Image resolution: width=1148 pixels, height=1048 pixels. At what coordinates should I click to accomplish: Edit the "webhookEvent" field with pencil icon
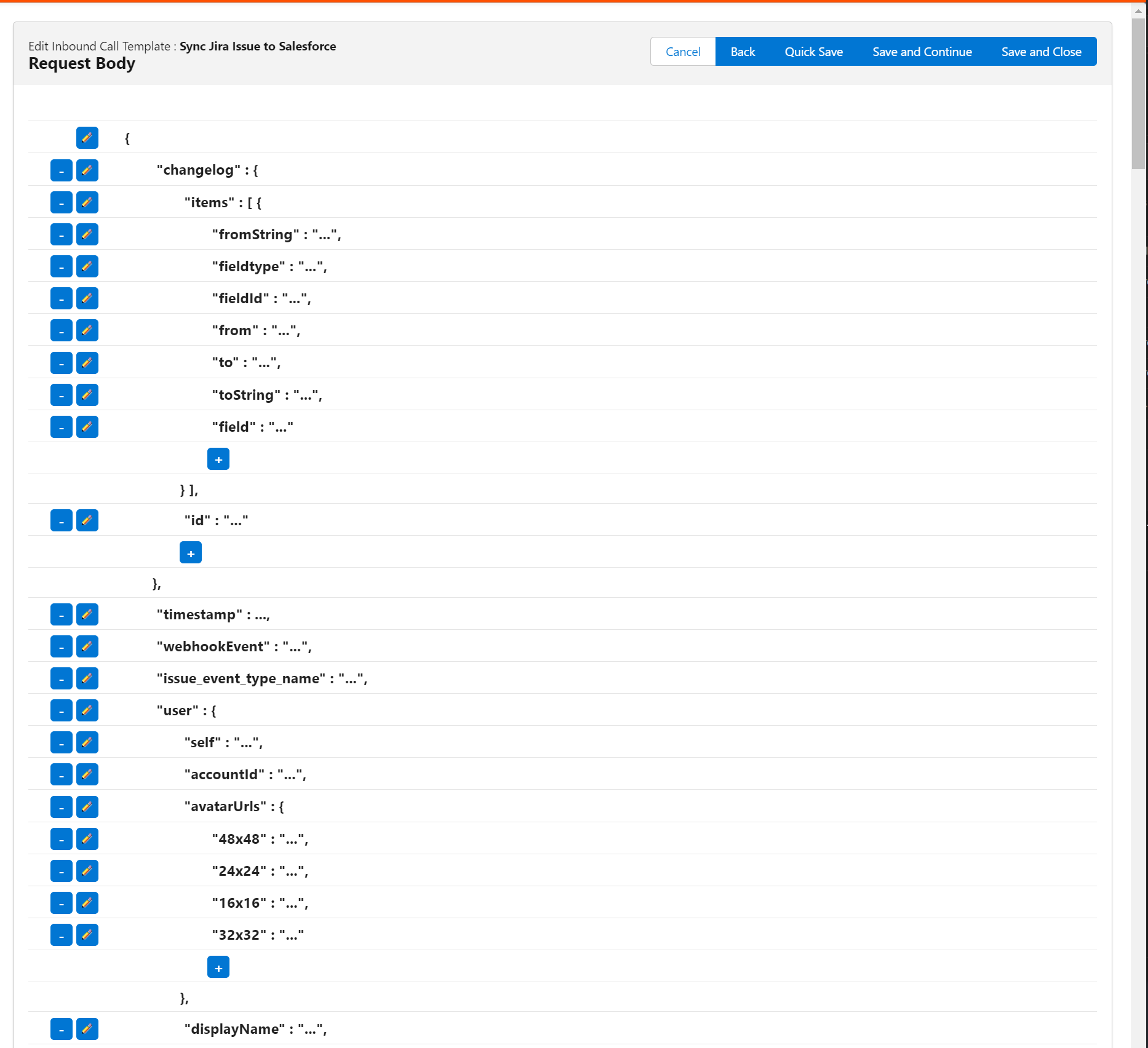coord(87,646)
